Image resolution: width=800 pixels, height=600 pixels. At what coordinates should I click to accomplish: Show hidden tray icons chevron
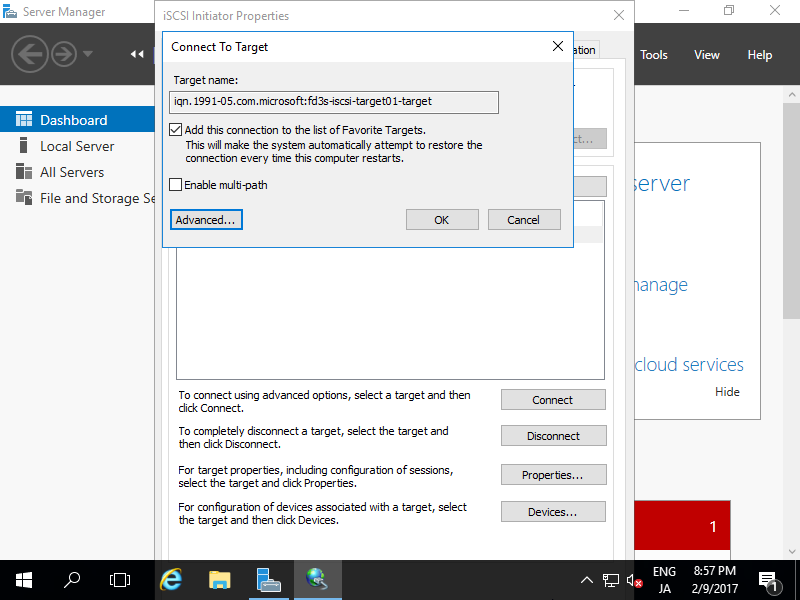[x=587, y=580]
